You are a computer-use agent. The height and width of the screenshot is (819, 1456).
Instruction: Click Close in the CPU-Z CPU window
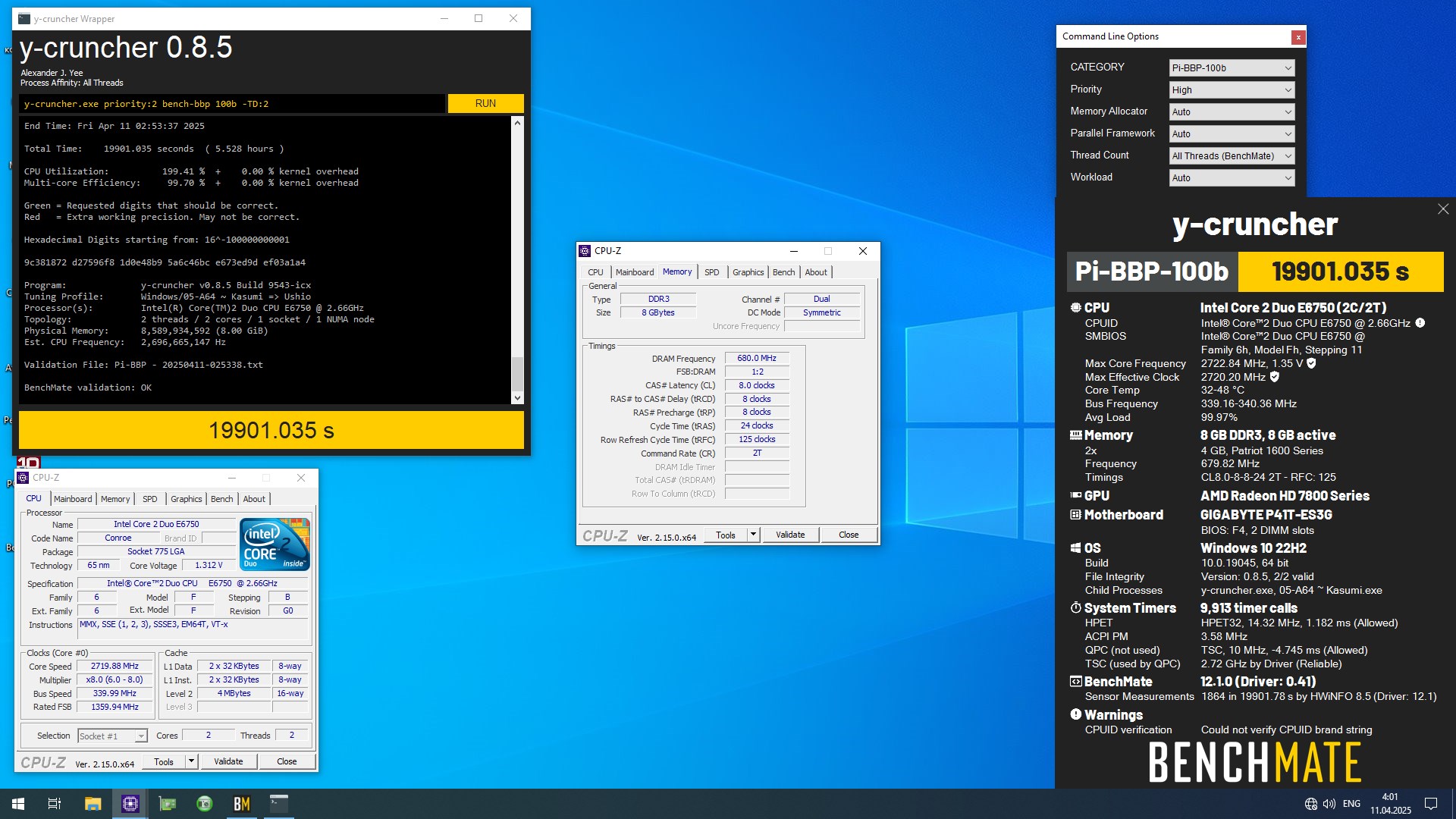[287, 761]
